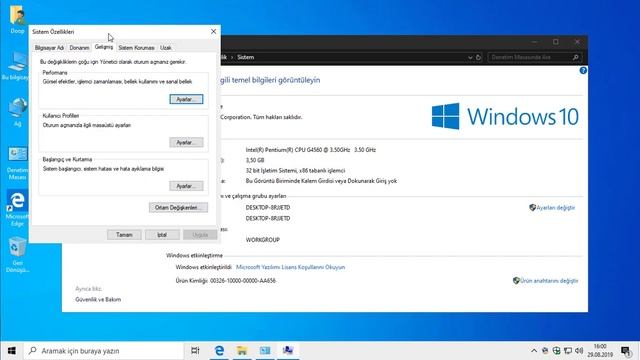Open the notification center icon

coord(626,351)
